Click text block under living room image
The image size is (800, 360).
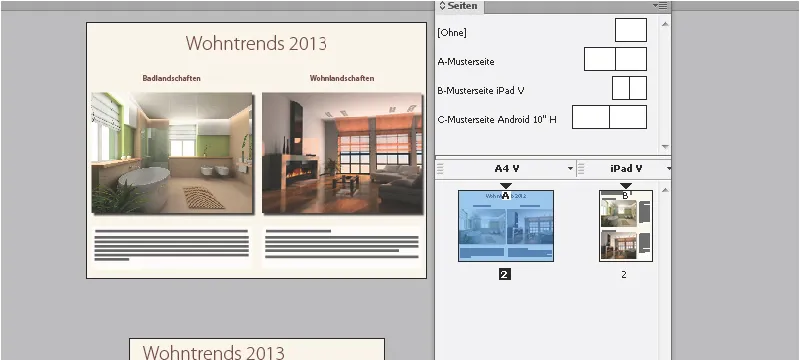pos(342,244)
